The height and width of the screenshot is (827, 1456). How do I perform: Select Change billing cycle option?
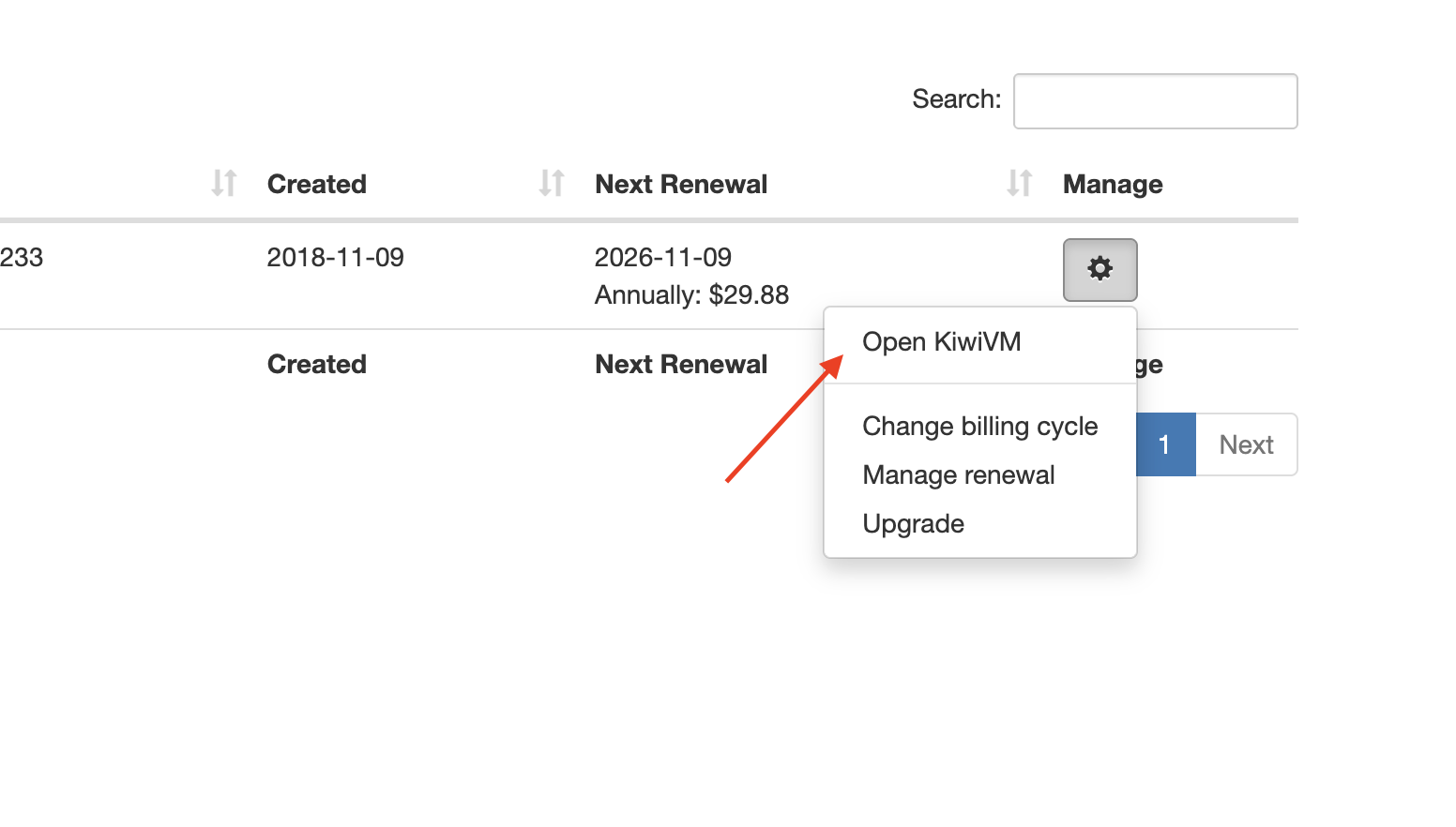click(x=979, y=427)
